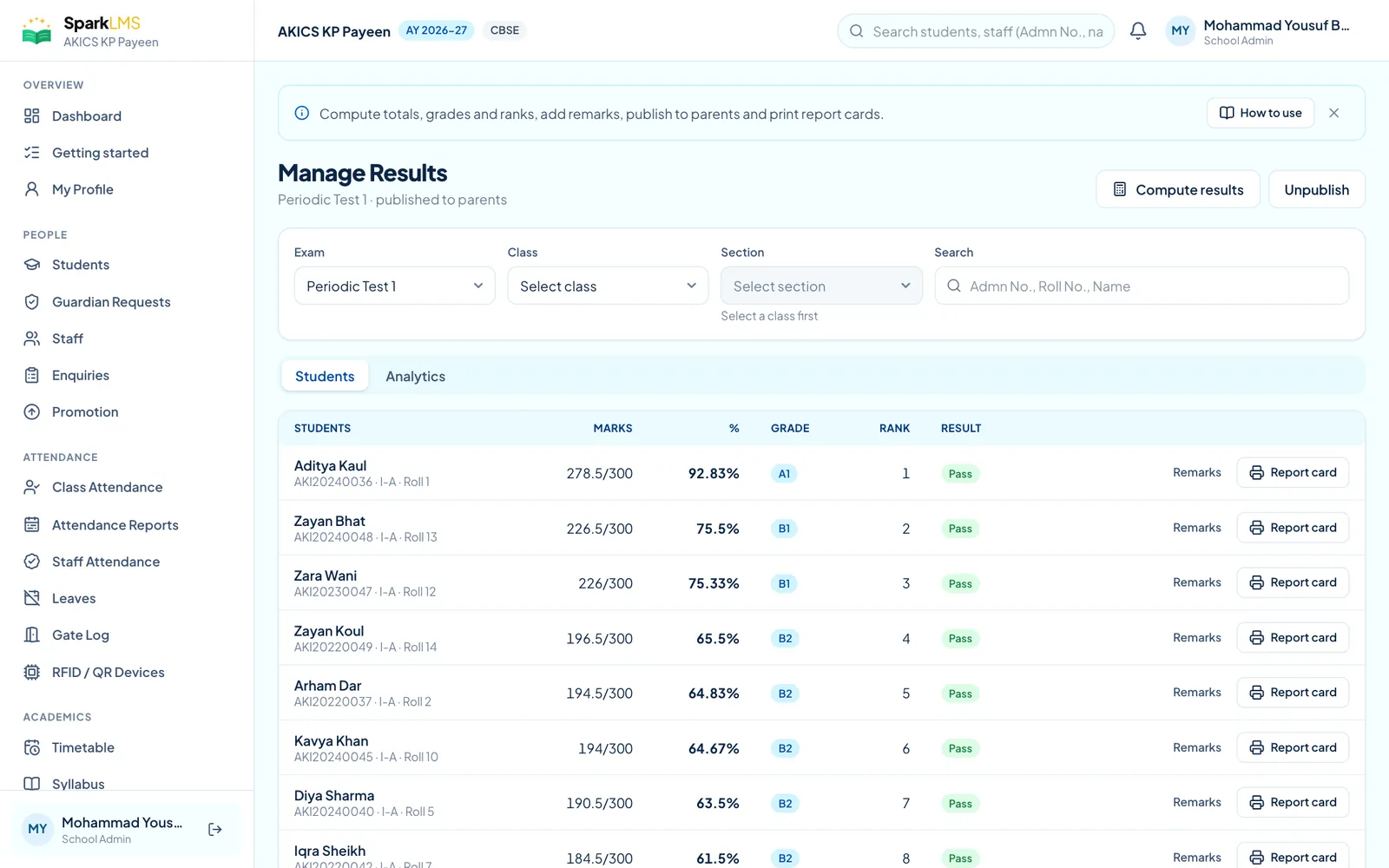Click the Unpublish button

point(1317,189)
